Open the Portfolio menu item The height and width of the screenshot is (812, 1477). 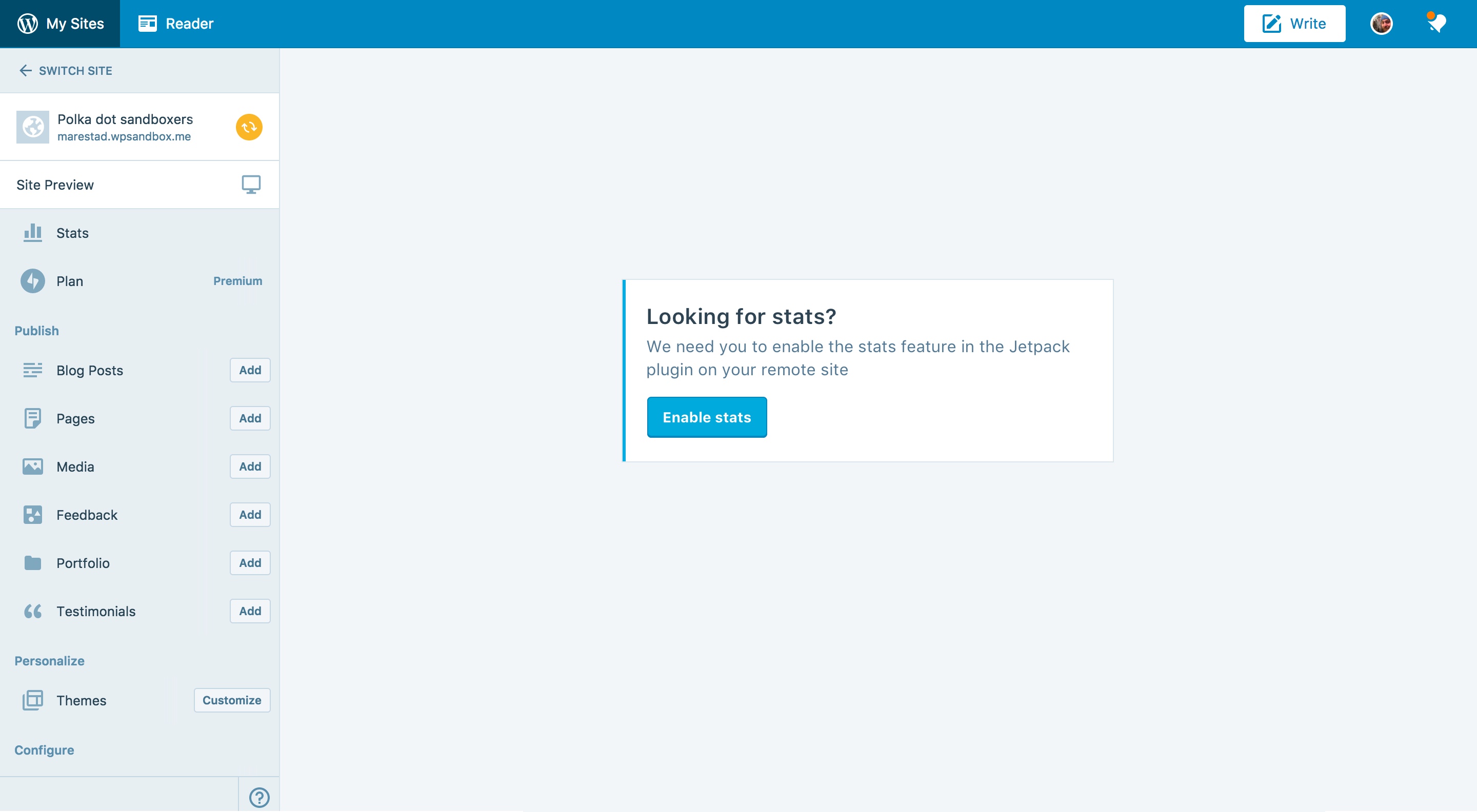tap(83, 563)
